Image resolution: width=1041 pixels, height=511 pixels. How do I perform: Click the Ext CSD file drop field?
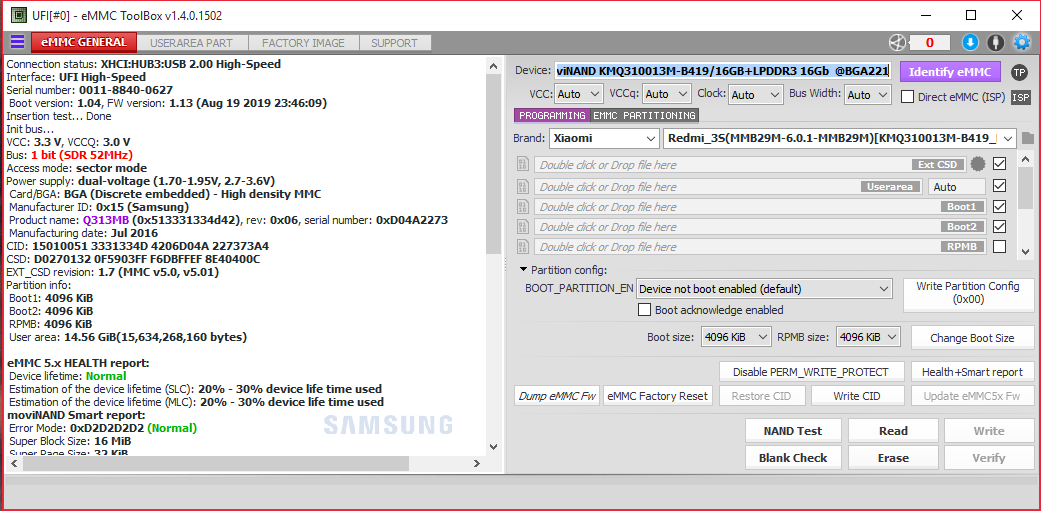(x=750, y=164)
